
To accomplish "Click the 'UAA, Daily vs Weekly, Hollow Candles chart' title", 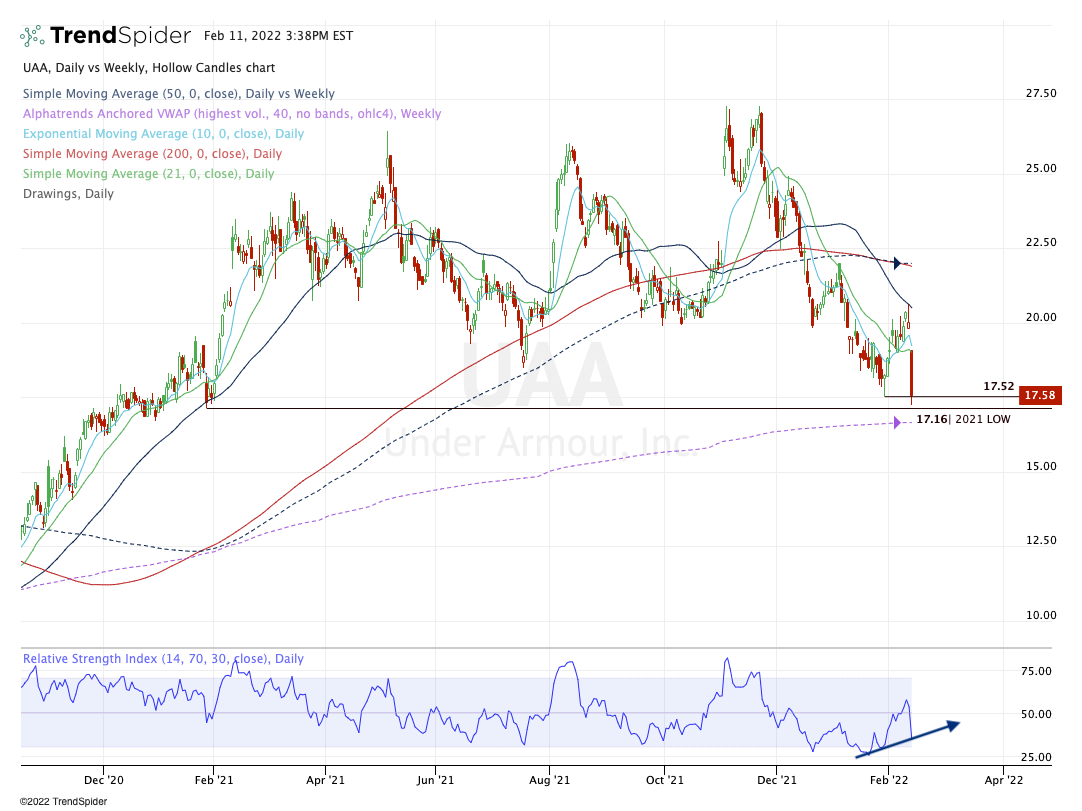I will (x=149, y=68).
